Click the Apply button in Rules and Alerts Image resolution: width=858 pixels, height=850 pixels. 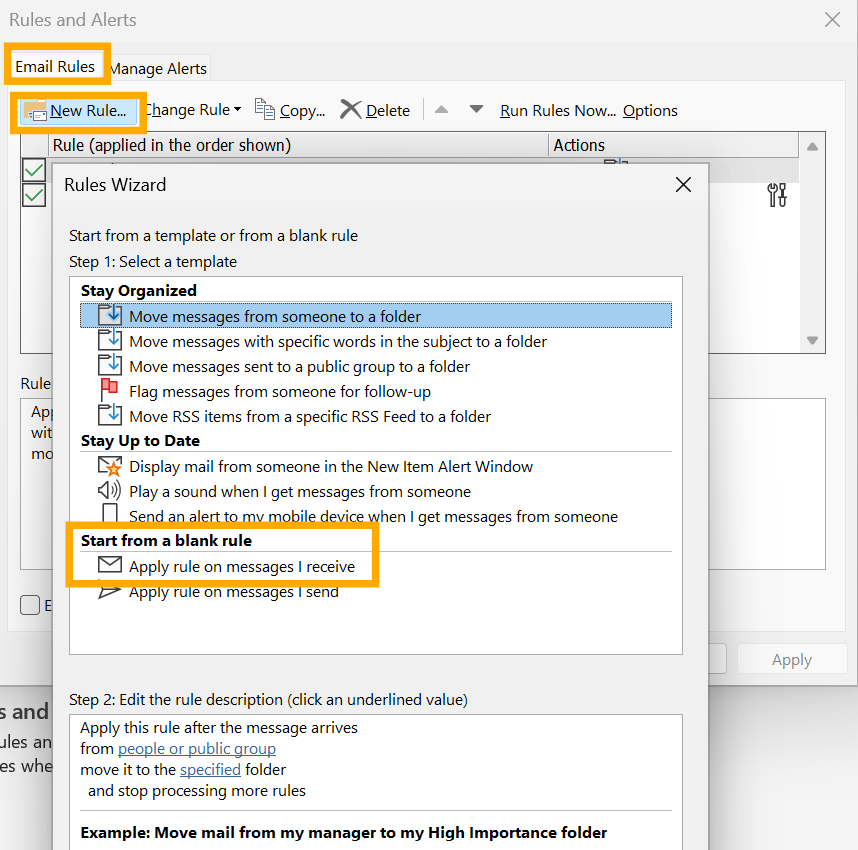792,660
